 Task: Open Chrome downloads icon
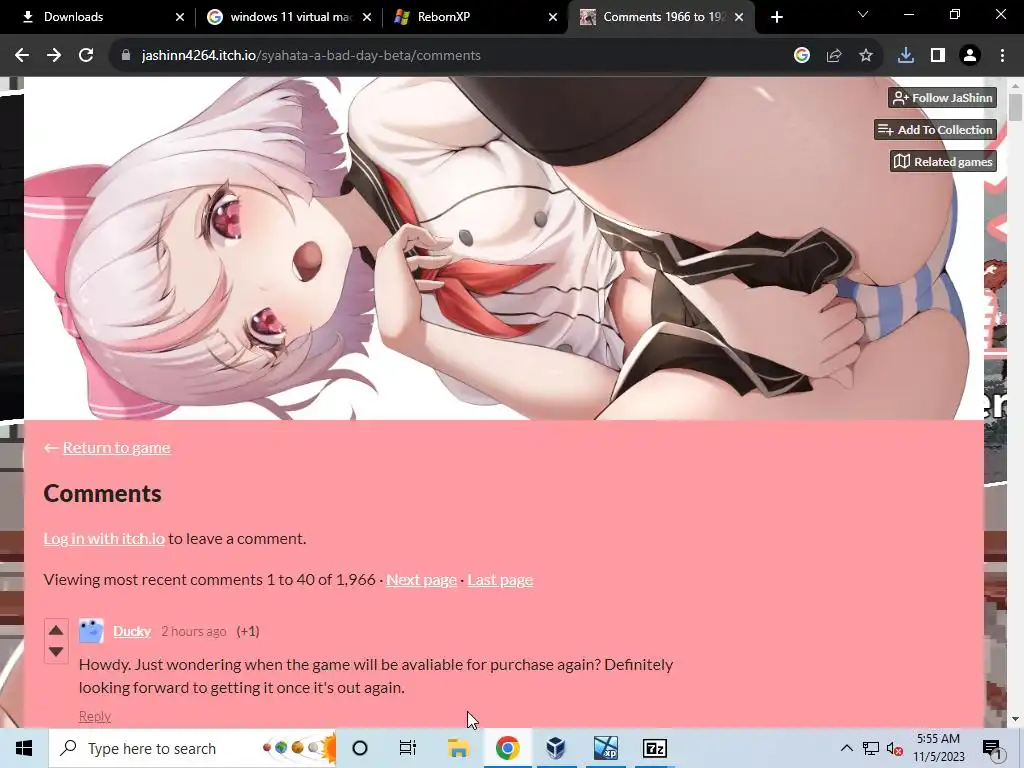(906, 56)
